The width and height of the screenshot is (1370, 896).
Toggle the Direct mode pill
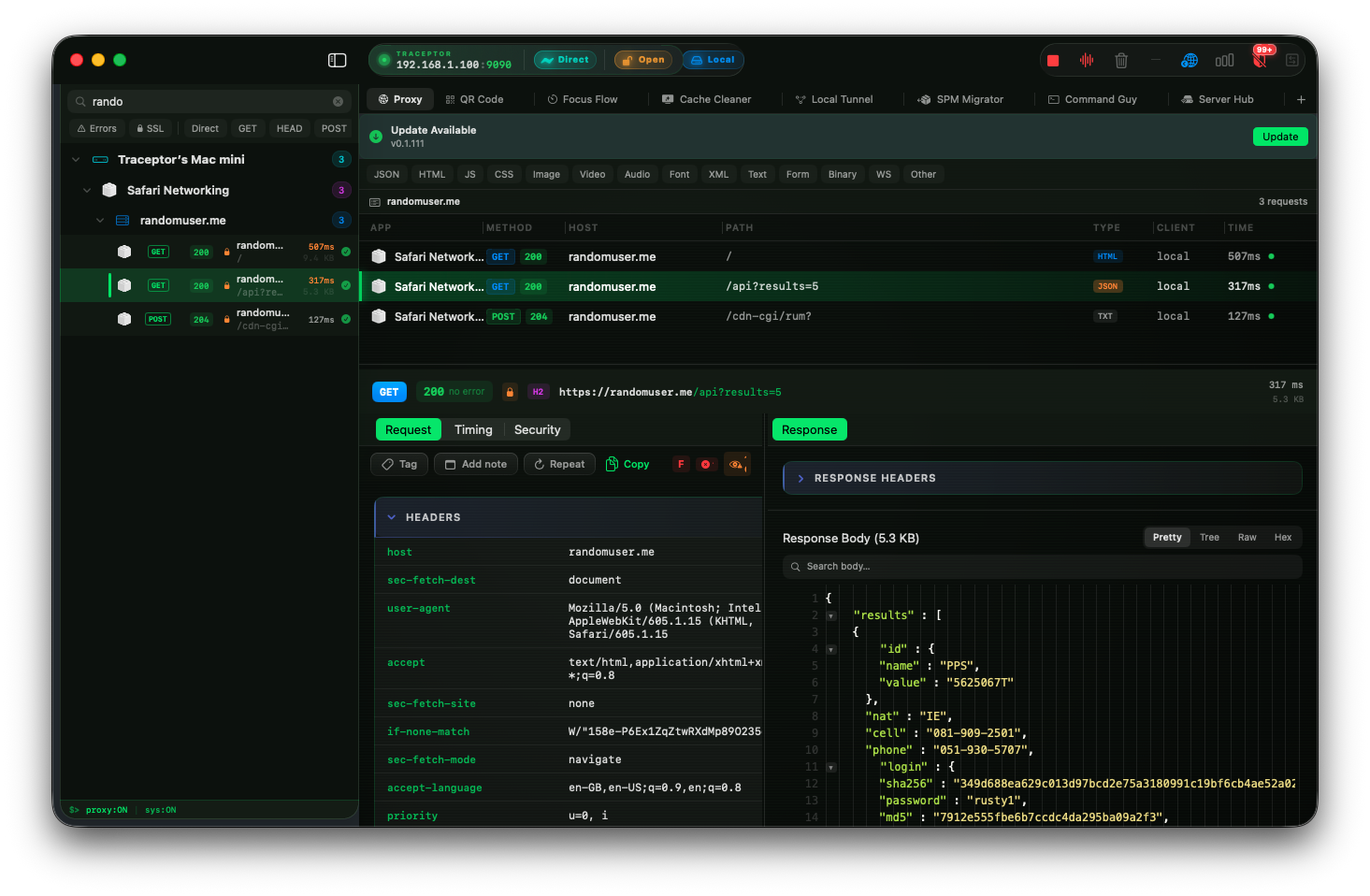[x=565, y=60]
